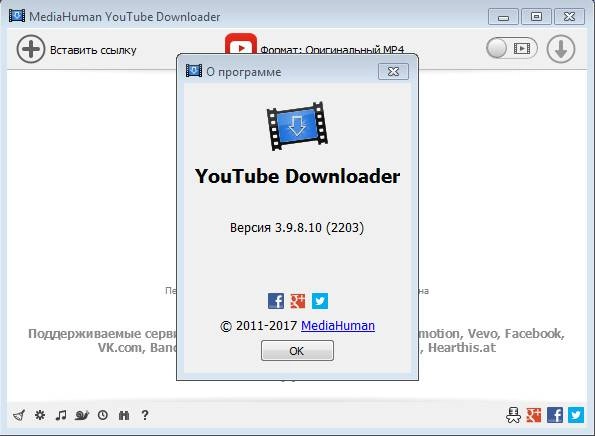Click the Twitter icon in main window status bar

coord(576,415)
